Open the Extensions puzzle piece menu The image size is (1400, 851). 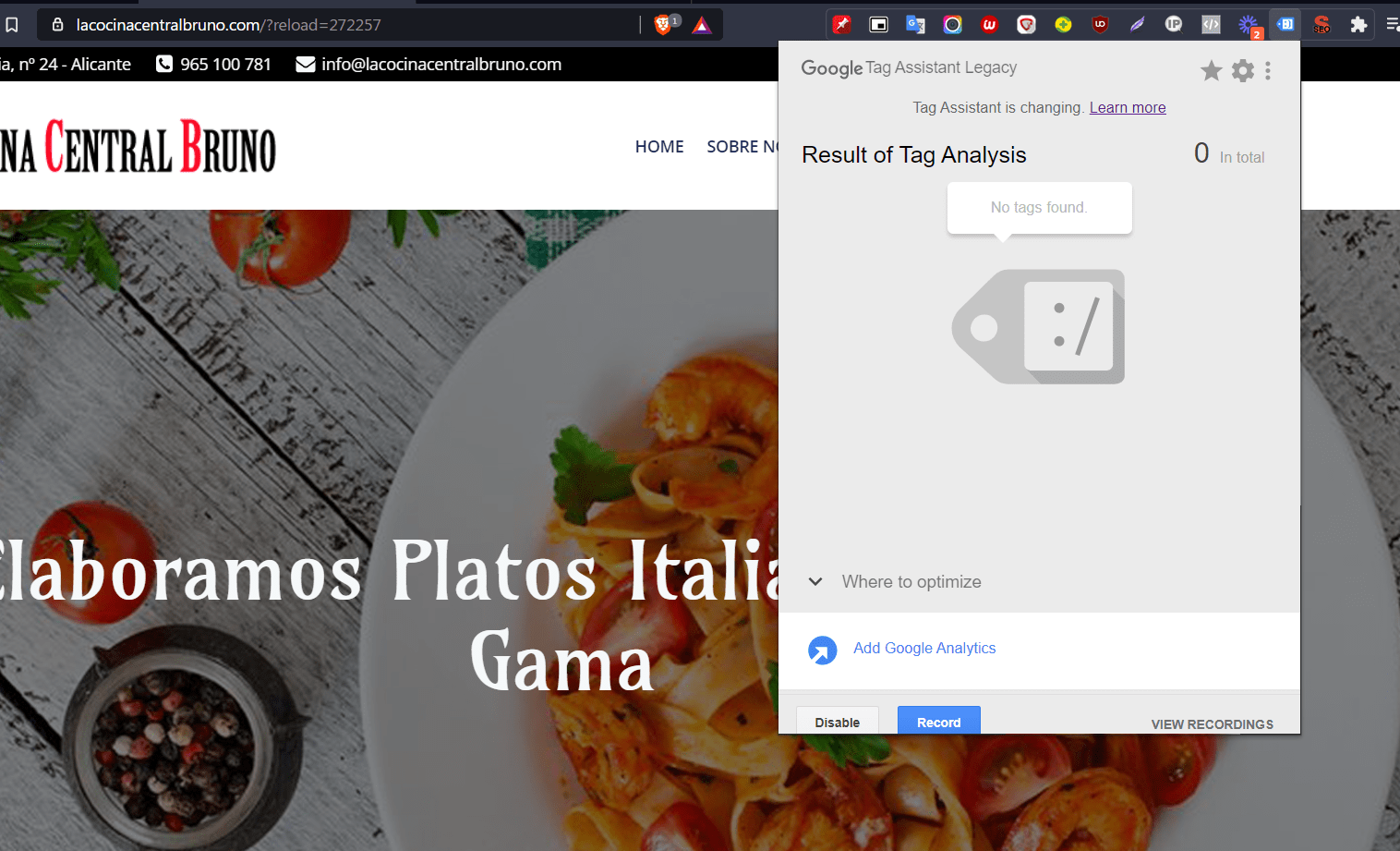1358,25
